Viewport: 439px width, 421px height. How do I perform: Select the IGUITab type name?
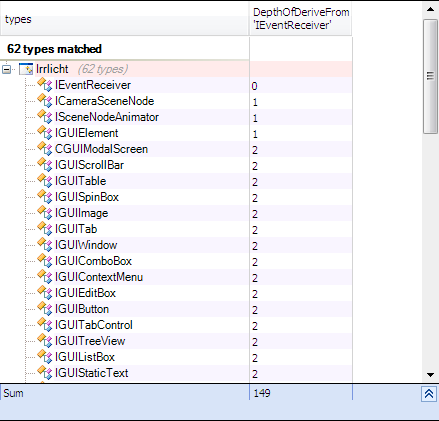coord(76,229)
